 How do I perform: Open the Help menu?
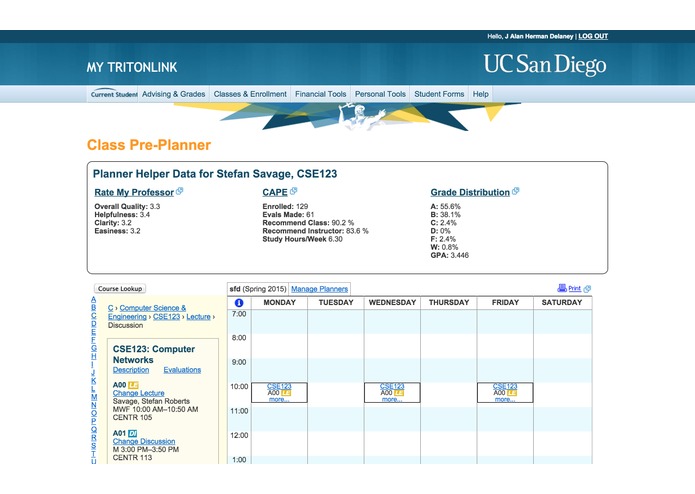[x=480, y=94]
